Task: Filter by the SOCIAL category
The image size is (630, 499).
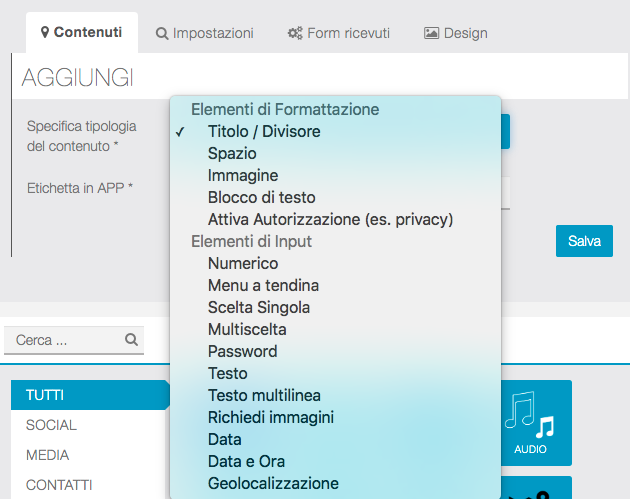Action: tap(52, 425)
